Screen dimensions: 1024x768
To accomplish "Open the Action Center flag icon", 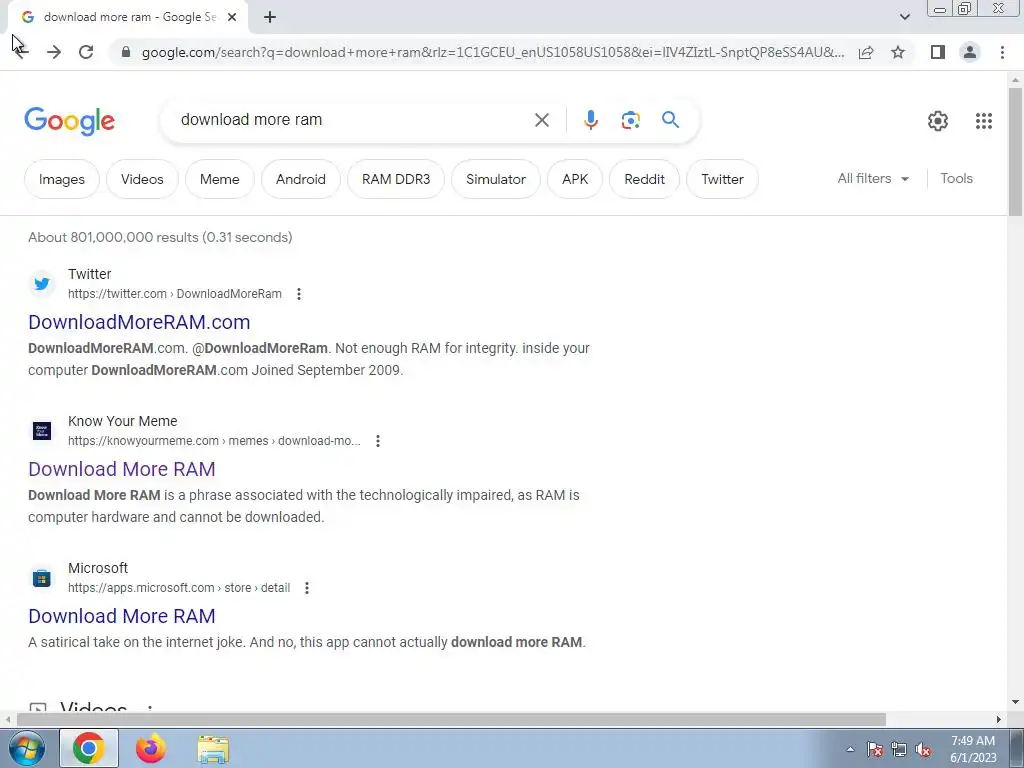I will tap(875, 750).
